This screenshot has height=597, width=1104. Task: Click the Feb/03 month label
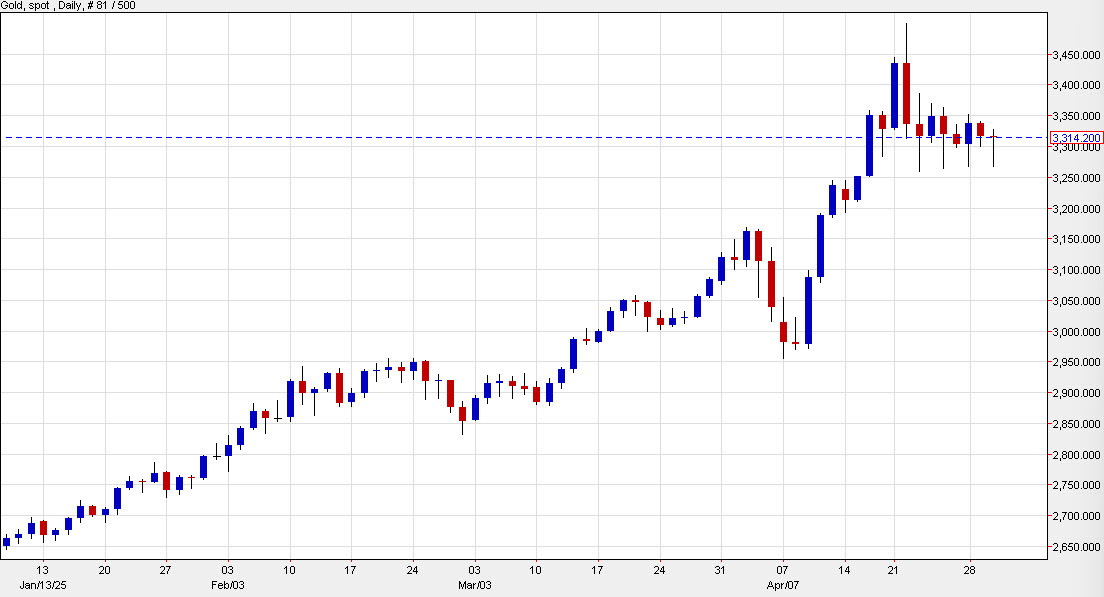228,586
